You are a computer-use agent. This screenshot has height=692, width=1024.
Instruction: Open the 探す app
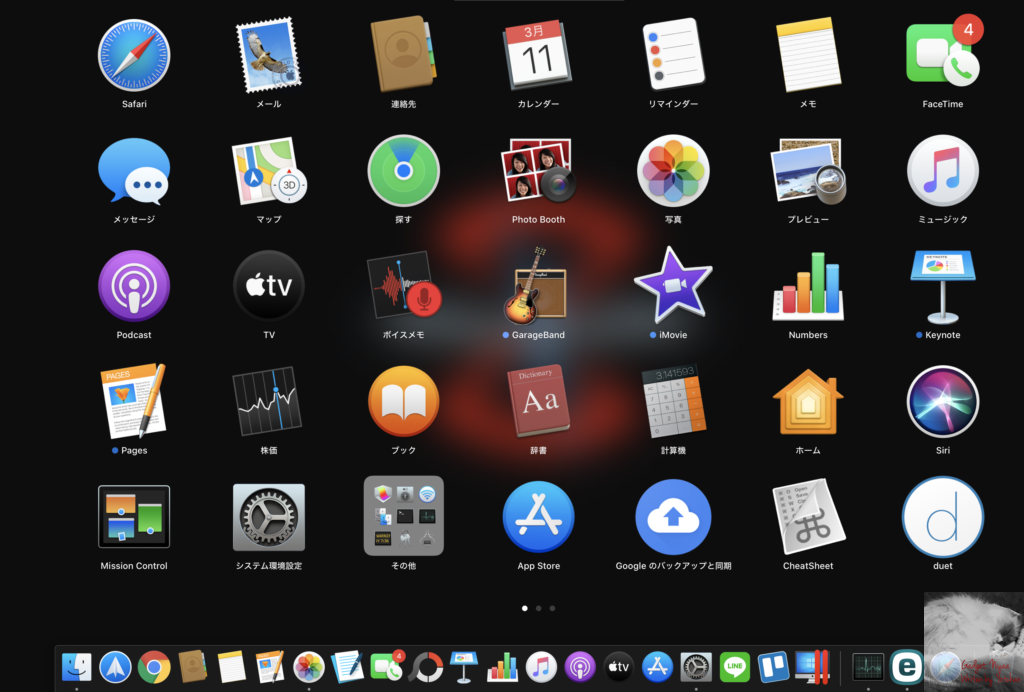(x=404, y=171)
